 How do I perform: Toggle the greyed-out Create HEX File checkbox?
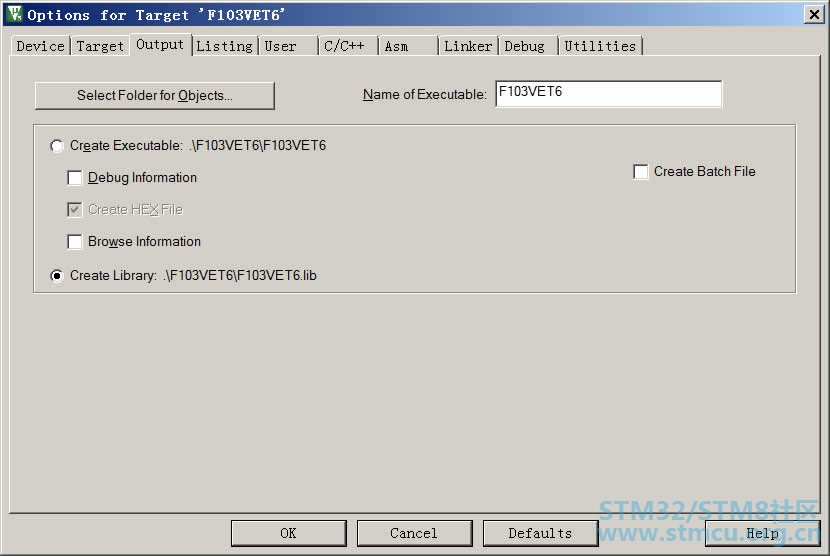click(x=75, y=210)
